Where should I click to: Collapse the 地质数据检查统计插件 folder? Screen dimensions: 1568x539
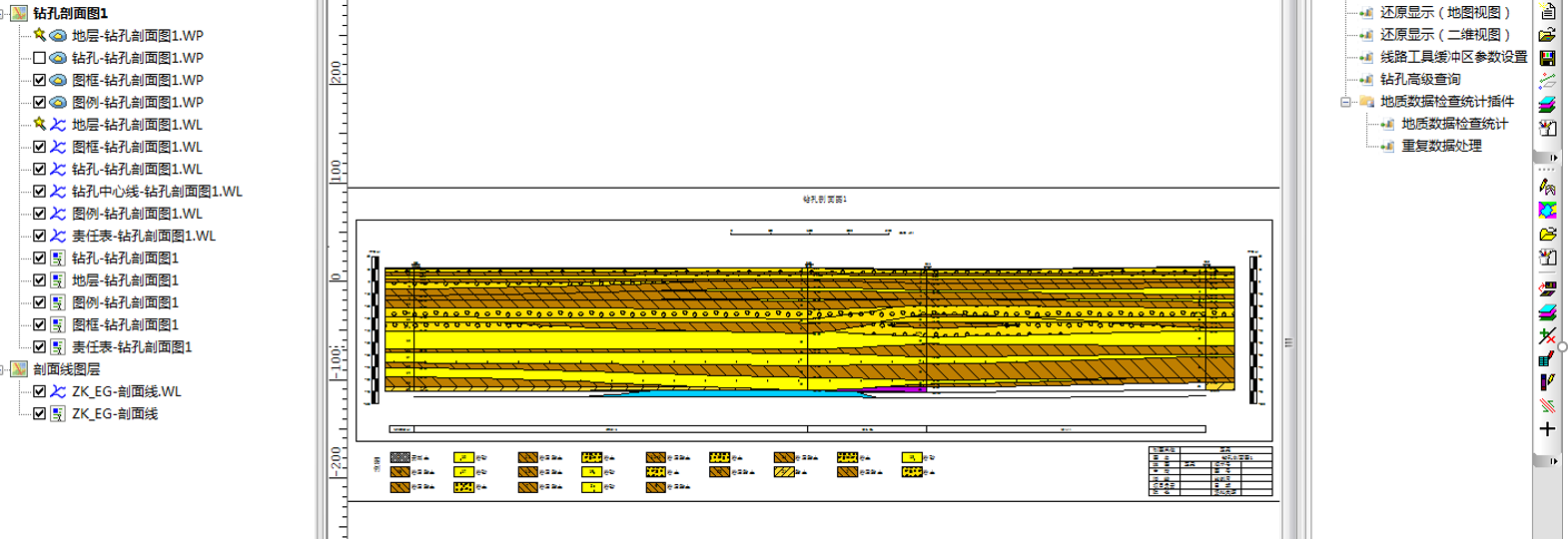click(x=1345, y=102)
